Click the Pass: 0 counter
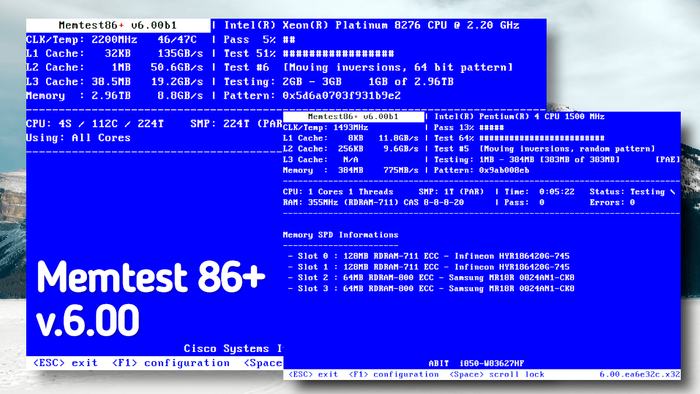The height and width of the screenshot is (394, 700). [x=524, y=203]
